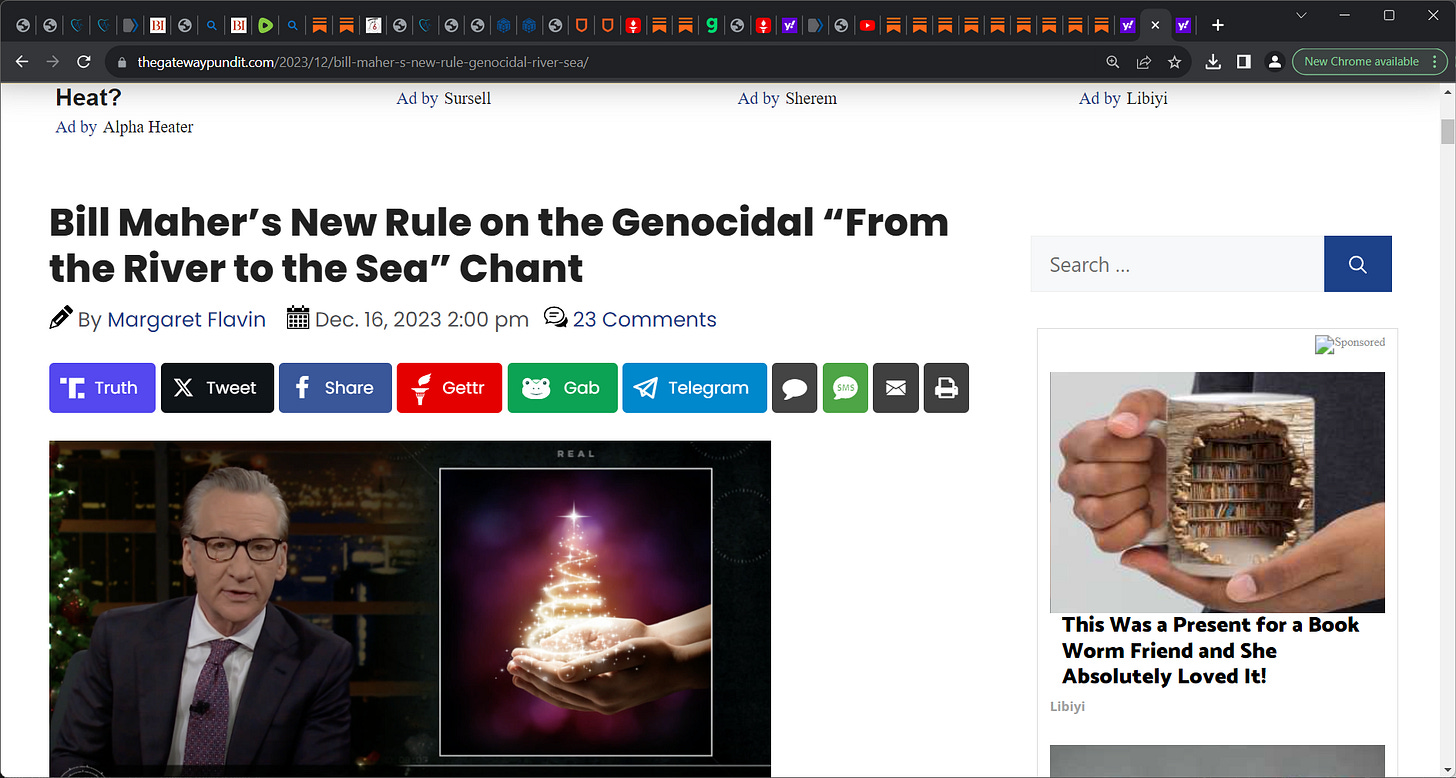Open author Margaret Flavin's page
This screenshot has height=778, width=1456.
click(x=187, y=320)
